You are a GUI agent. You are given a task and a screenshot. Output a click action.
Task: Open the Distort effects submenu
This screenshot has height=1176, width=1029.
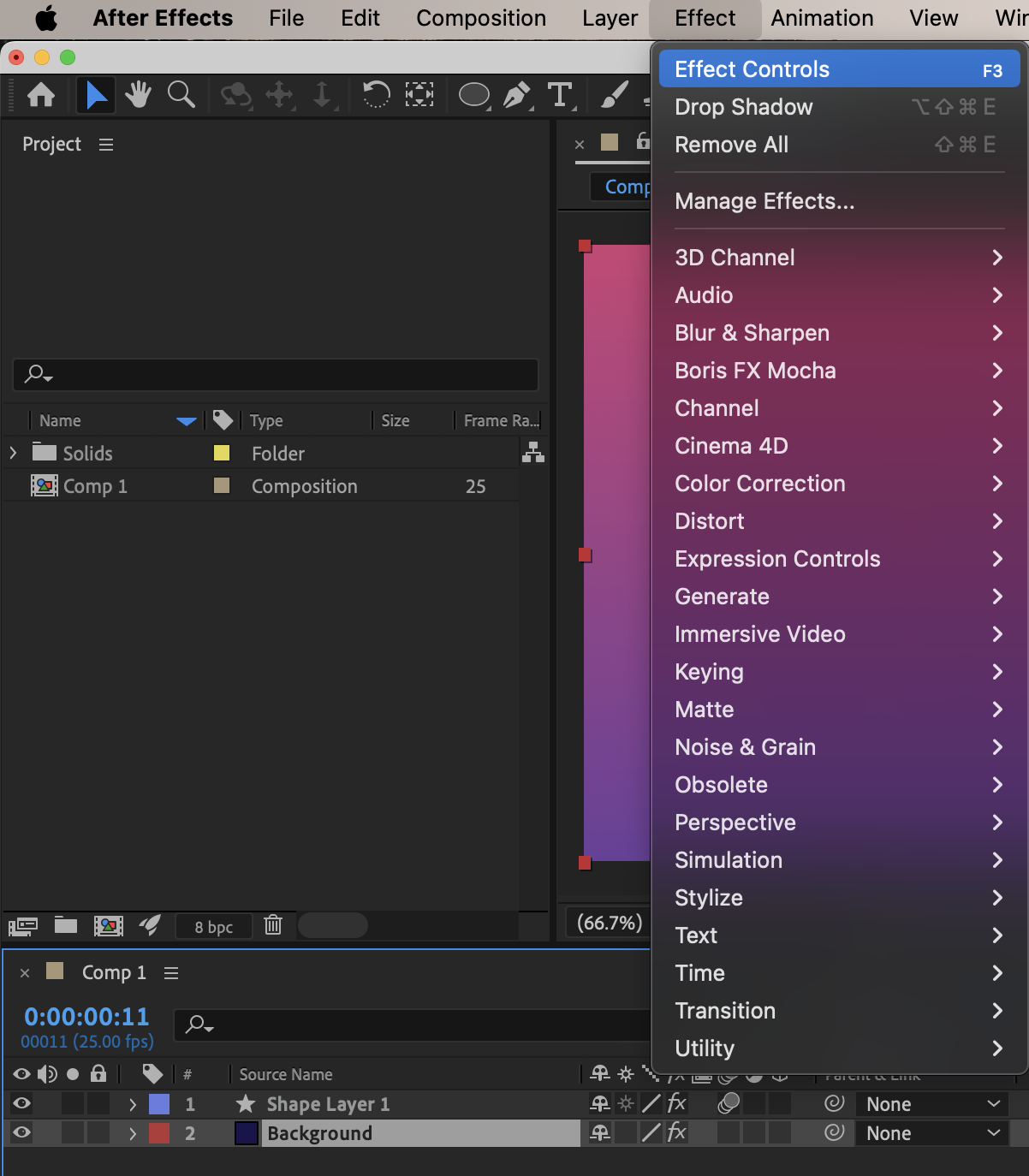(x=839, y=521)
